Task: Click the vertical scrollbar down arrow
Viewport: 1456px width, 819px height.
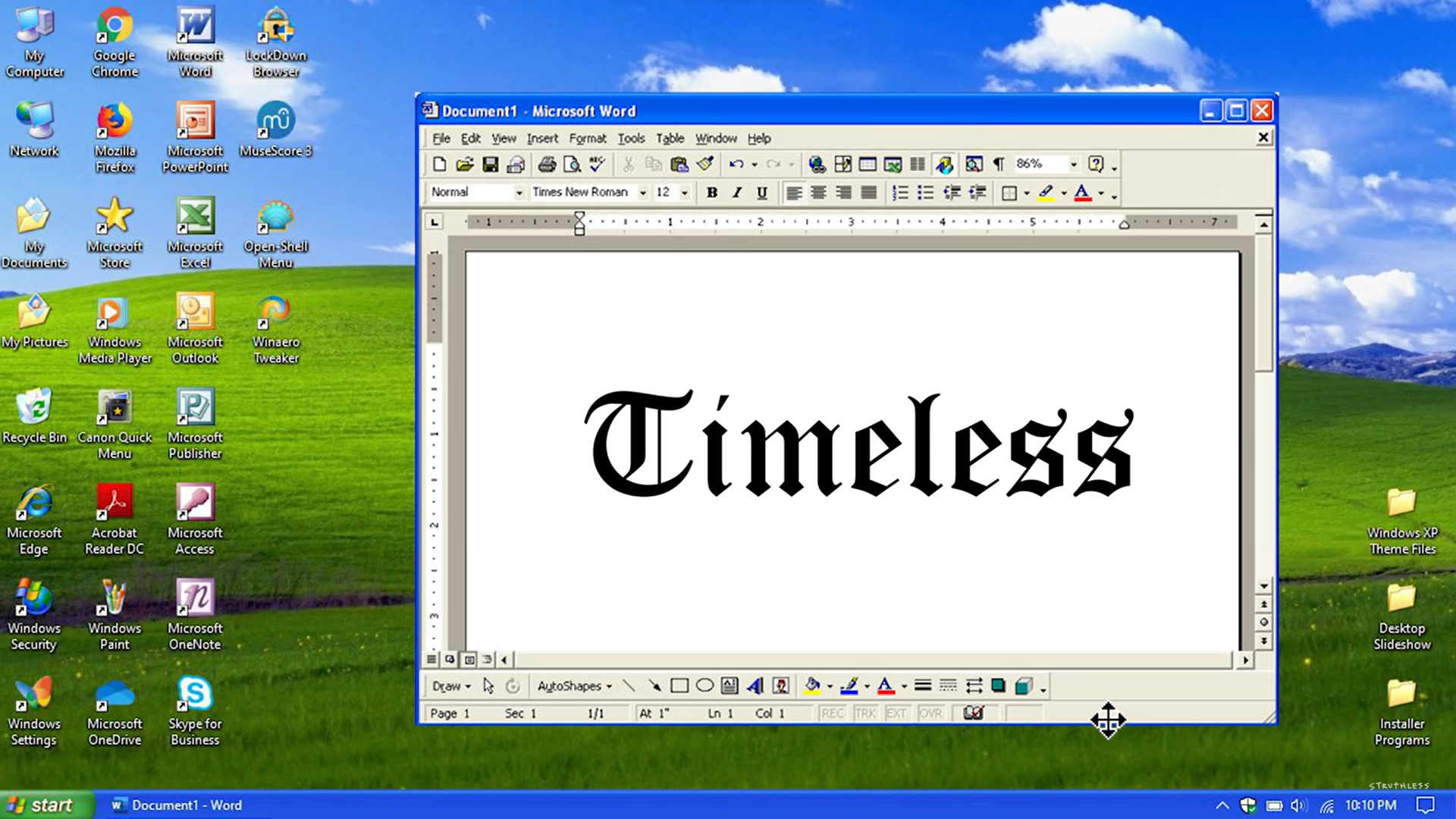Action: [x=1263, y=585]
